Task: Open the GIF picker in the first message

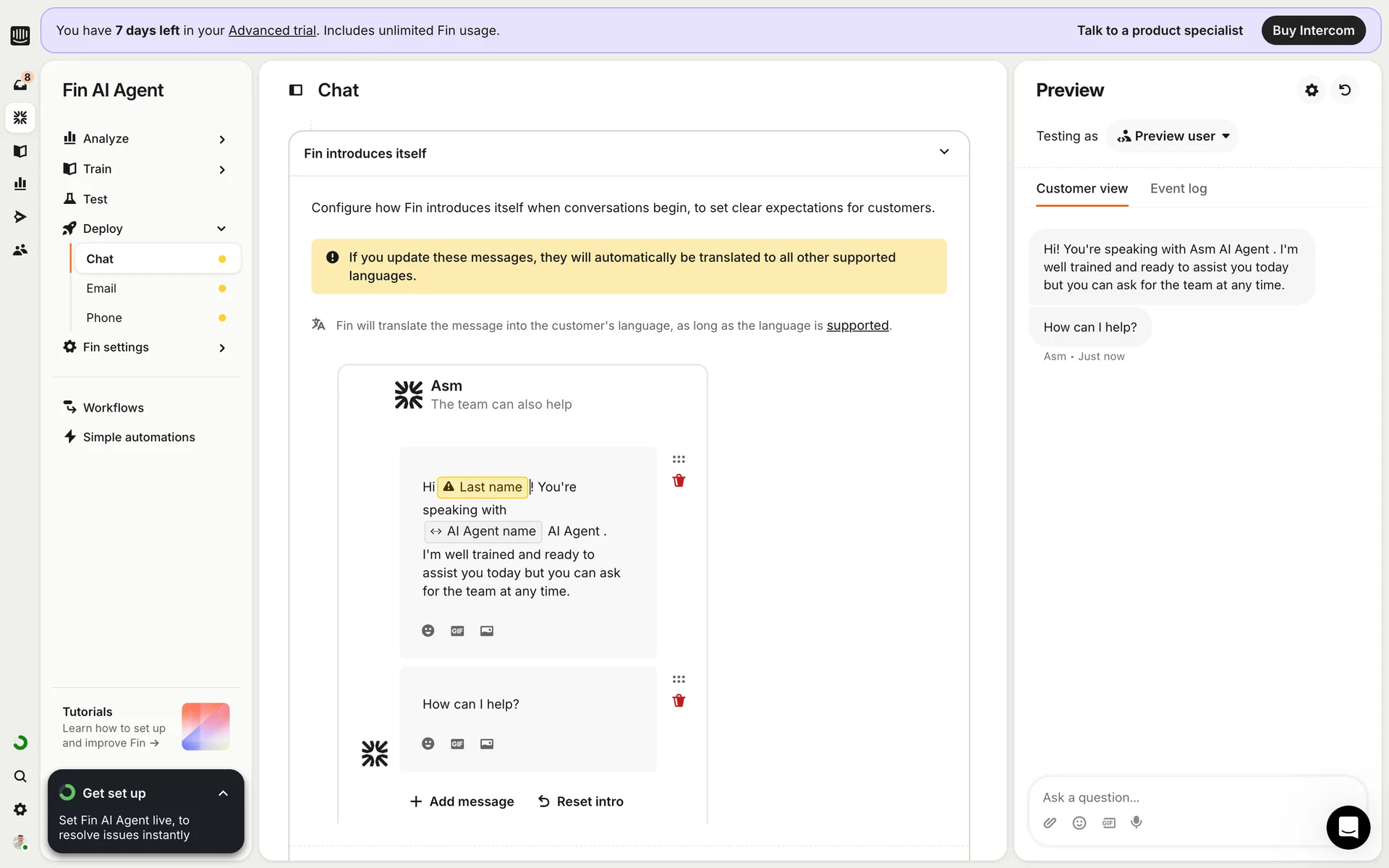Action: click(x=457, y=631)
